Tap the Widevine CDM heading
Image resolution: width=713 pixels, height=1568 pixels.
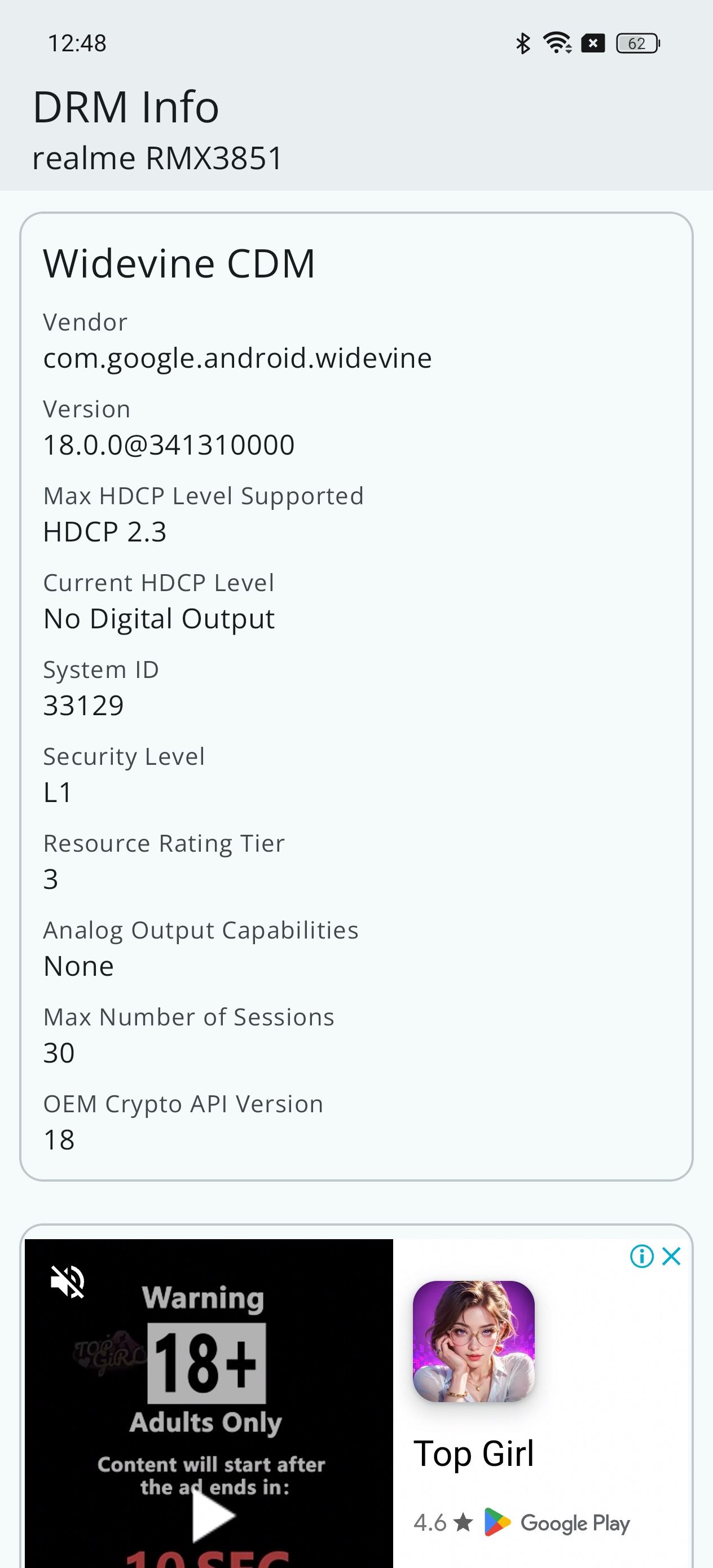pyautogui.click(x=179, y=264)
